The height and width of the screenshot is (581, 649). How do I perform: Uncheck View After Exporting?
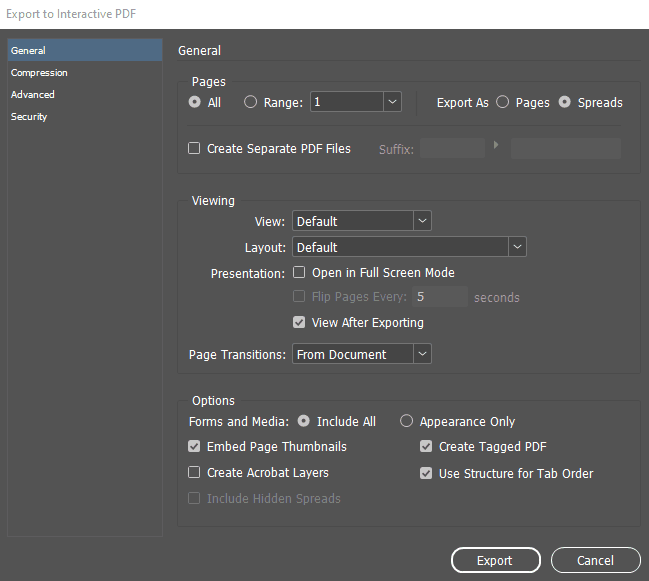tap(299, 322)
